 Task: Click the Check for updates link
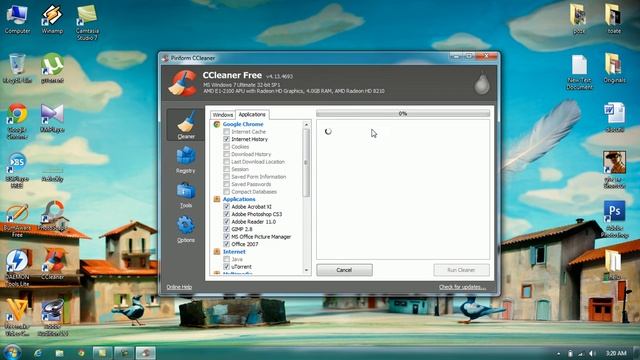coord(462,287)
